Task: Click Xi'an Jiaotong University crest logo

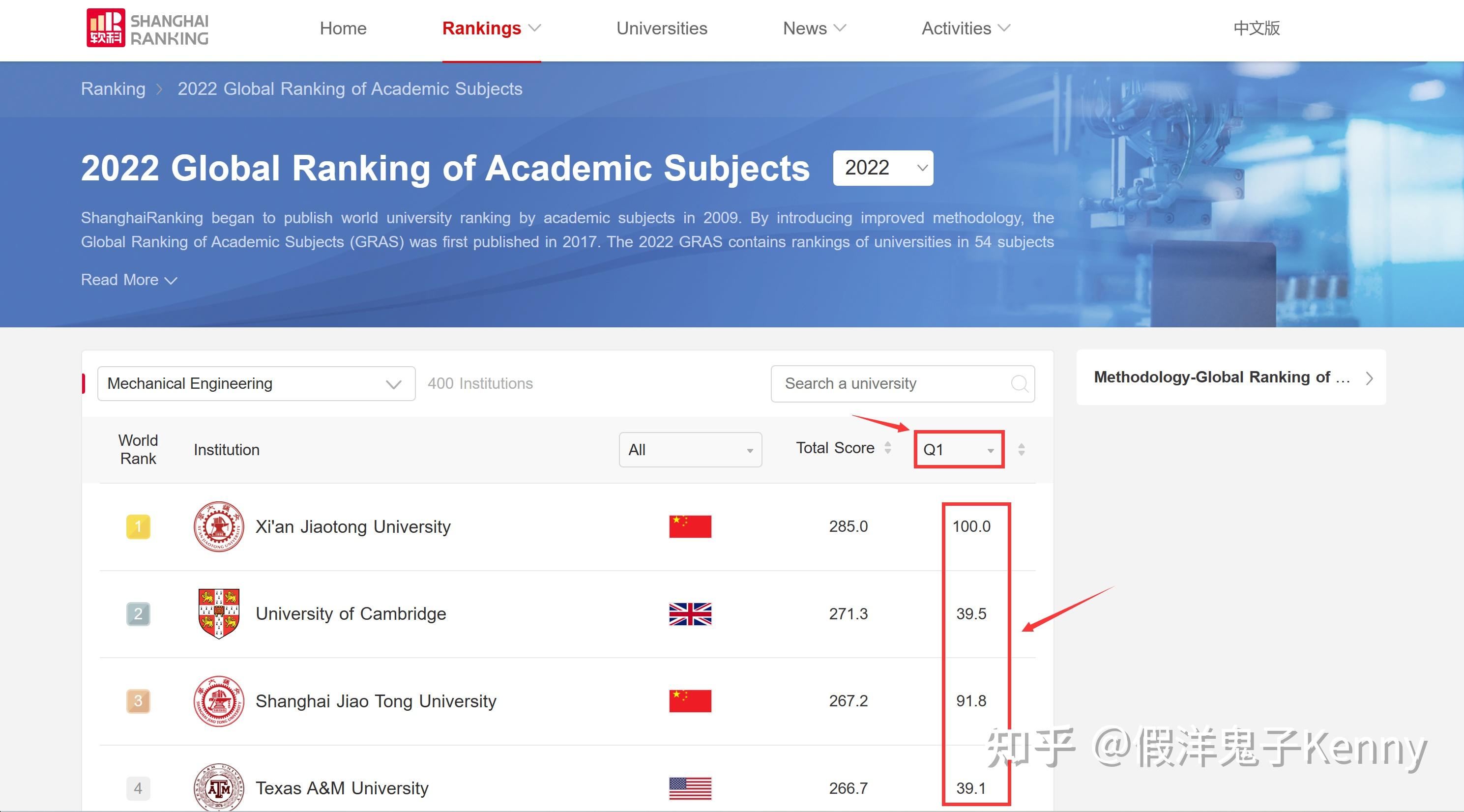Action: [x=218, y=527]
